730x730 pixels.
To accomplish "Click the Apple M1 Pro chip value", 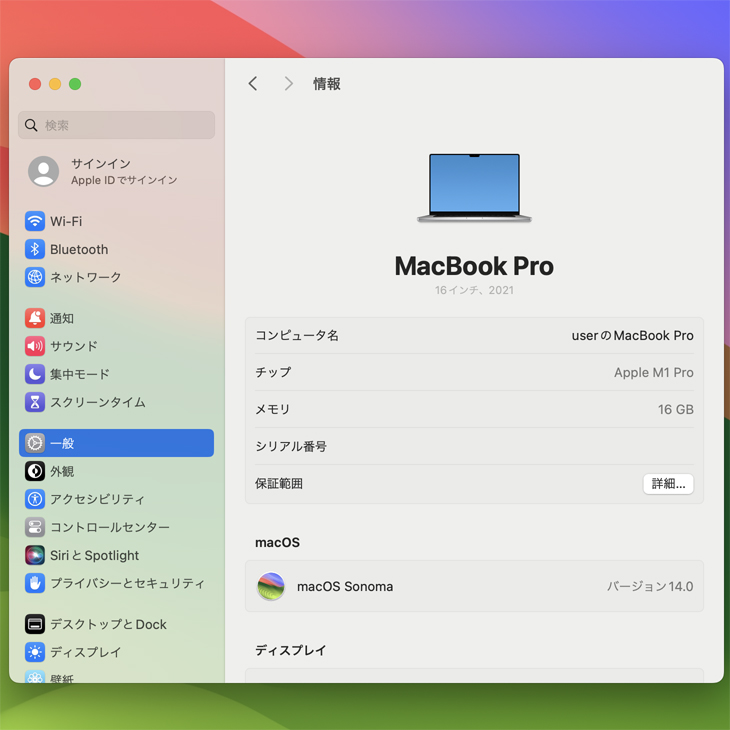I will 654,372.
